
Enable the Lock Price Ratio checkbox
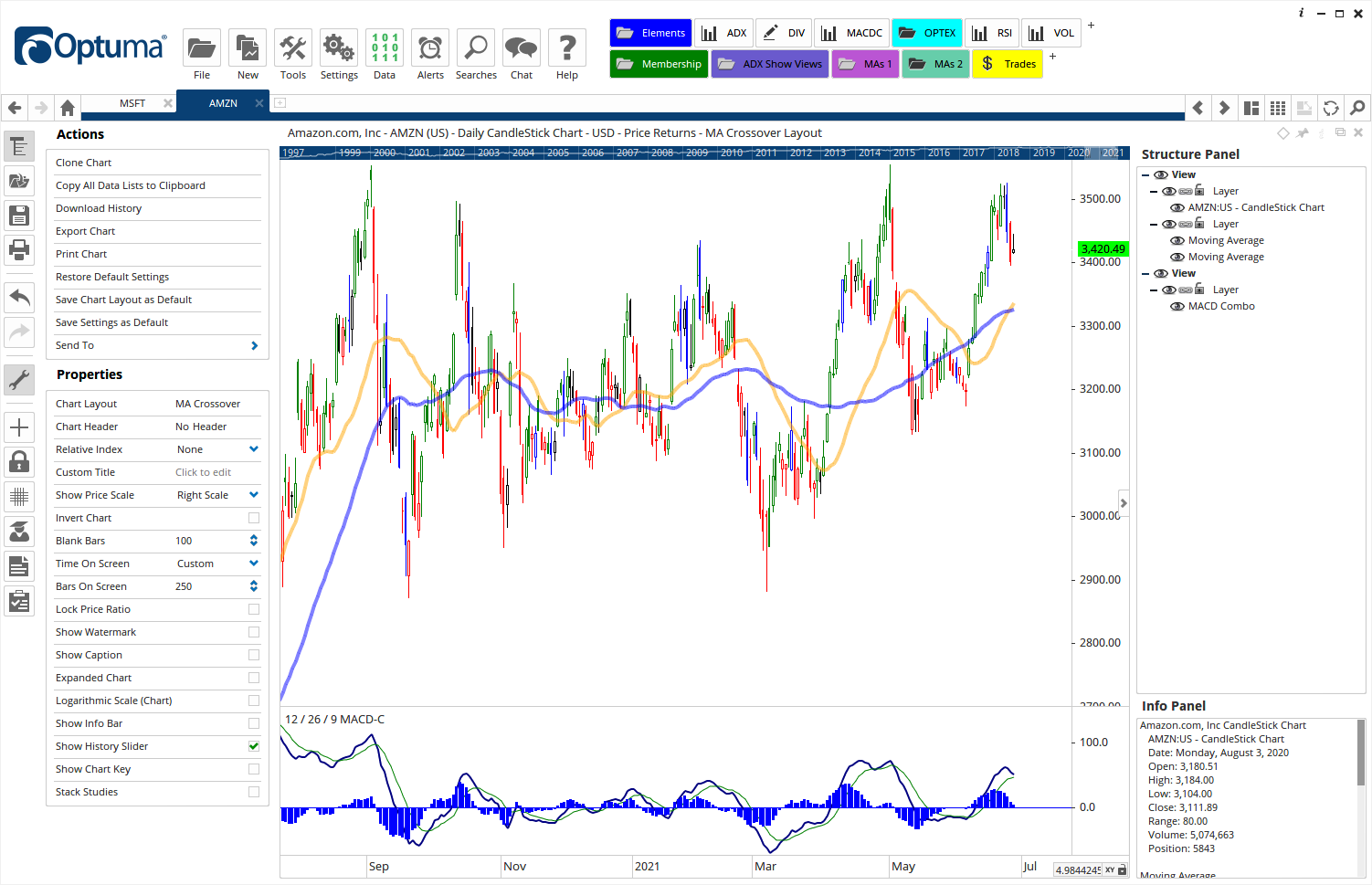pyautogui.click(x=254, y=609)
